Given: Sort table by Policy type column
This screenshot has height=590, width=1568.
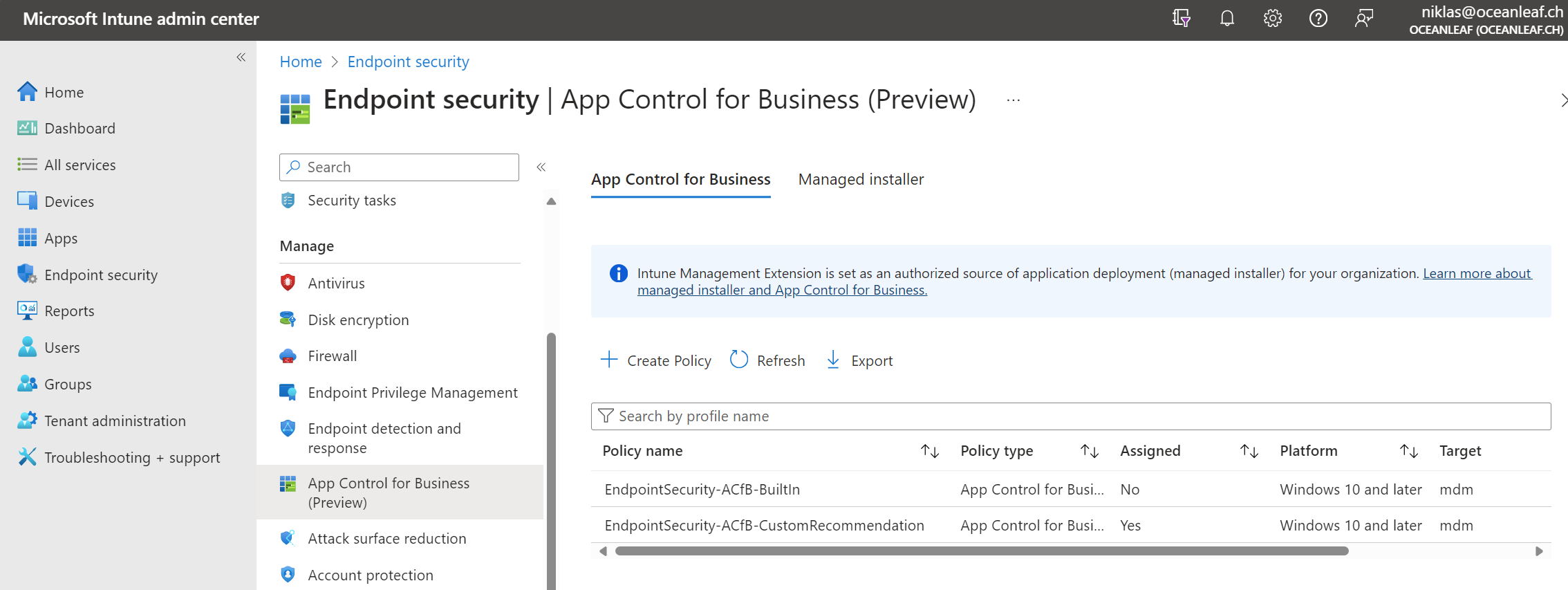Looking at the screenshot, I should [1090, 451].
